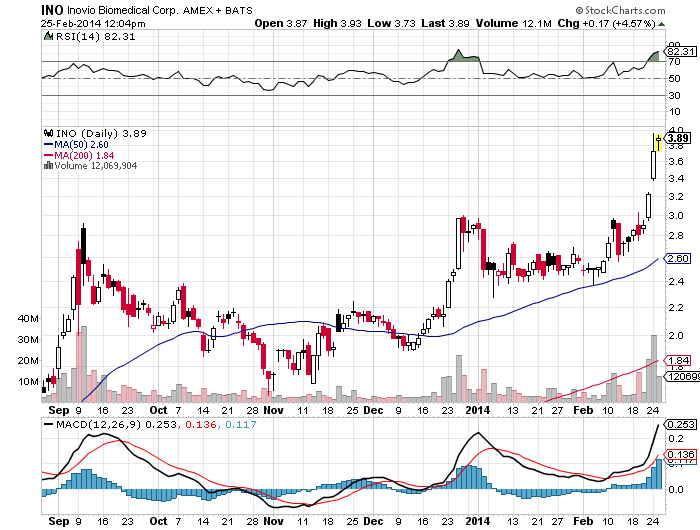Click 'Inovio Biomedical Corp.' company name
The width and height of the screenshot is (700, 530).
pos(123,11)
